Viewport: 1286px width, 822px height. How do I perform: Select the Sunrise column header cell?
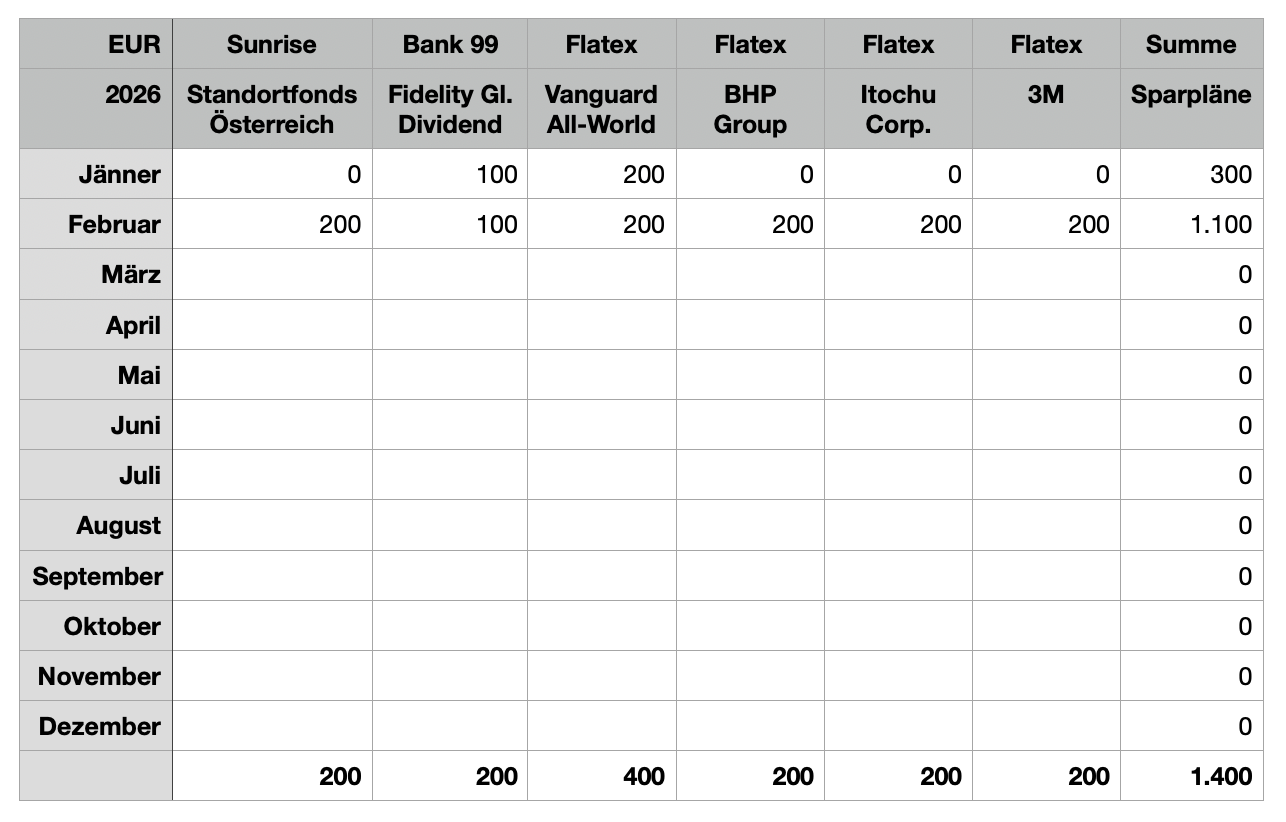point(271,44)
